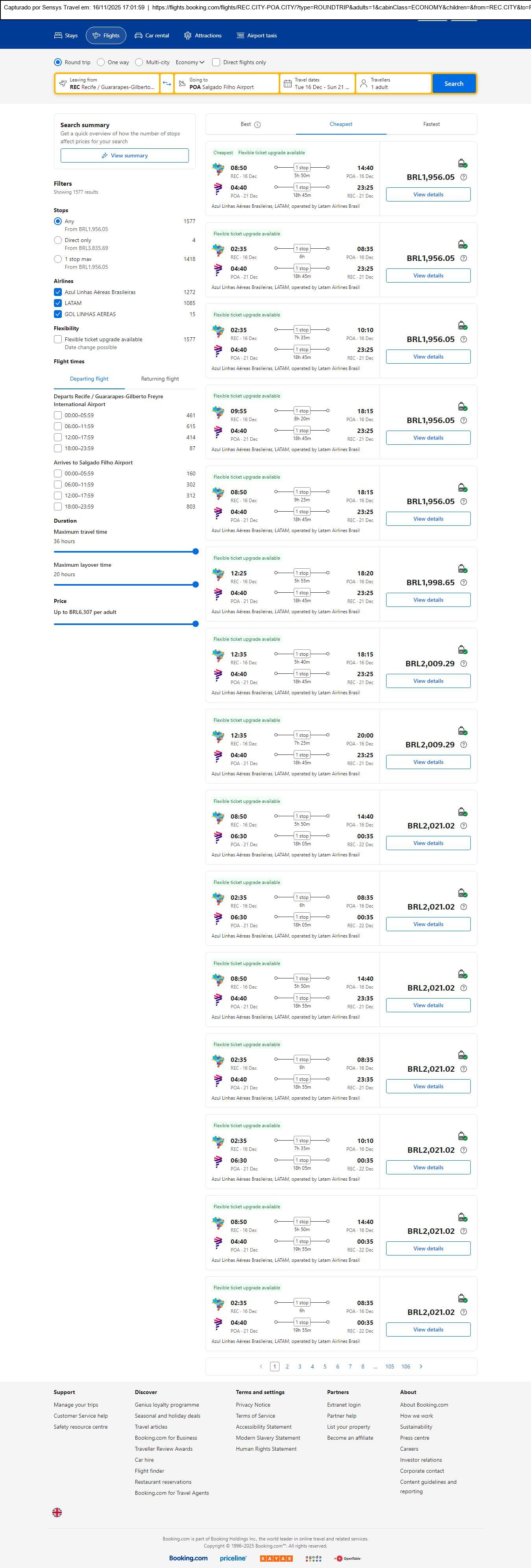Switch to the Fastest results tab
531x1568 pixels.
coord(431,124)
